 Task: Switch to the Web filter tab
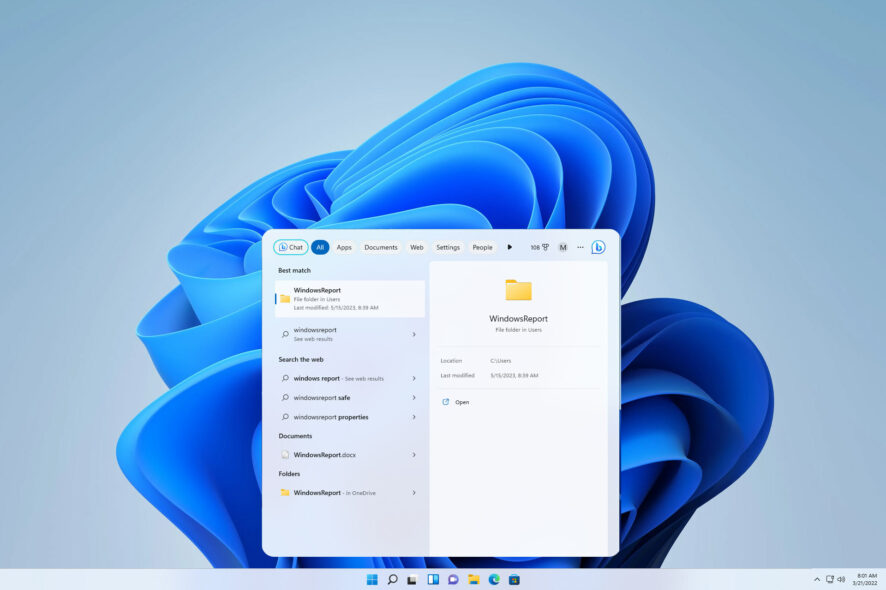point(416,247)
